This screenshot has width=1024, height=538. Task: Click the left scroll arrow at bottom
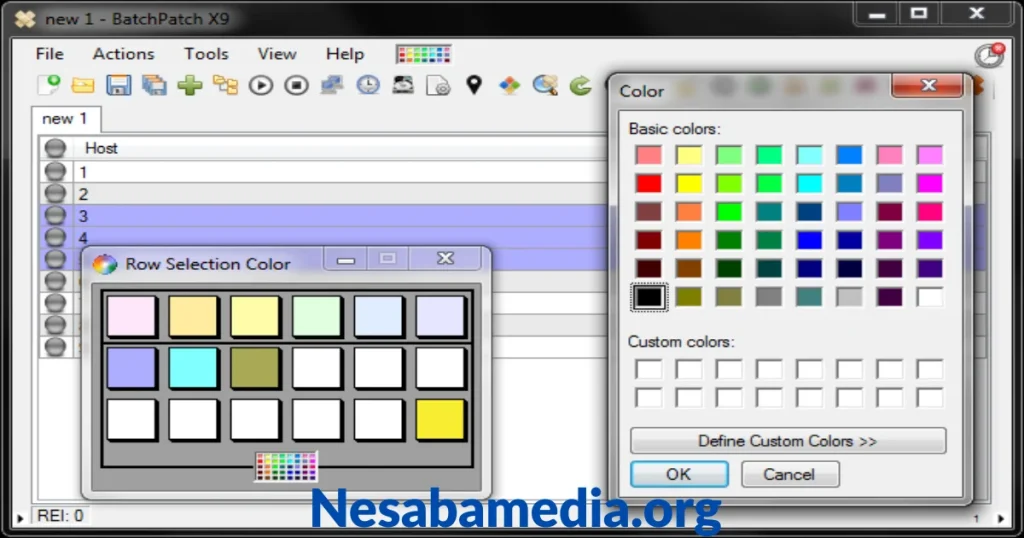coord(20,518)
